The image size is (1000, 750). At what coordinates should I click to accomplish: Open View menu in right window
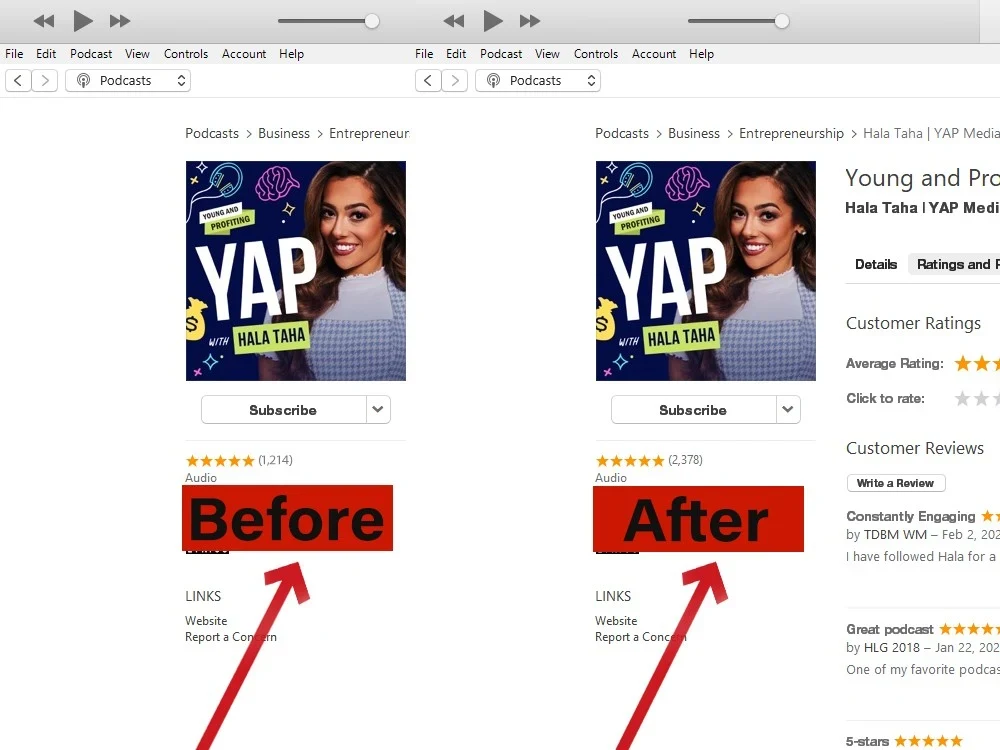[547, 54]
